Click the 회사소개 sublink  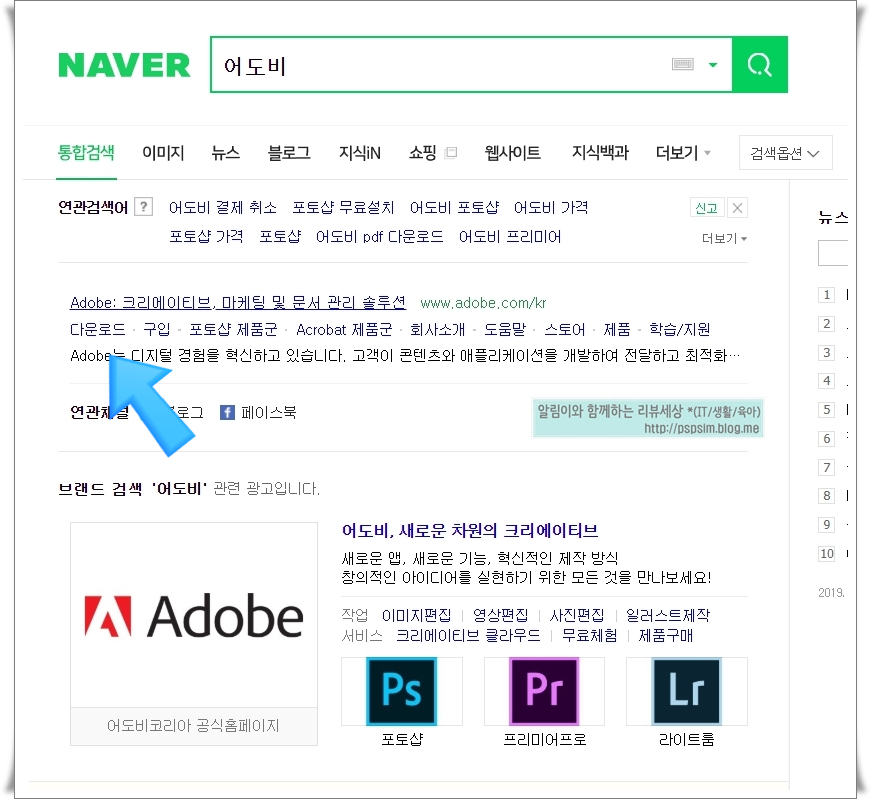(437, 329)
